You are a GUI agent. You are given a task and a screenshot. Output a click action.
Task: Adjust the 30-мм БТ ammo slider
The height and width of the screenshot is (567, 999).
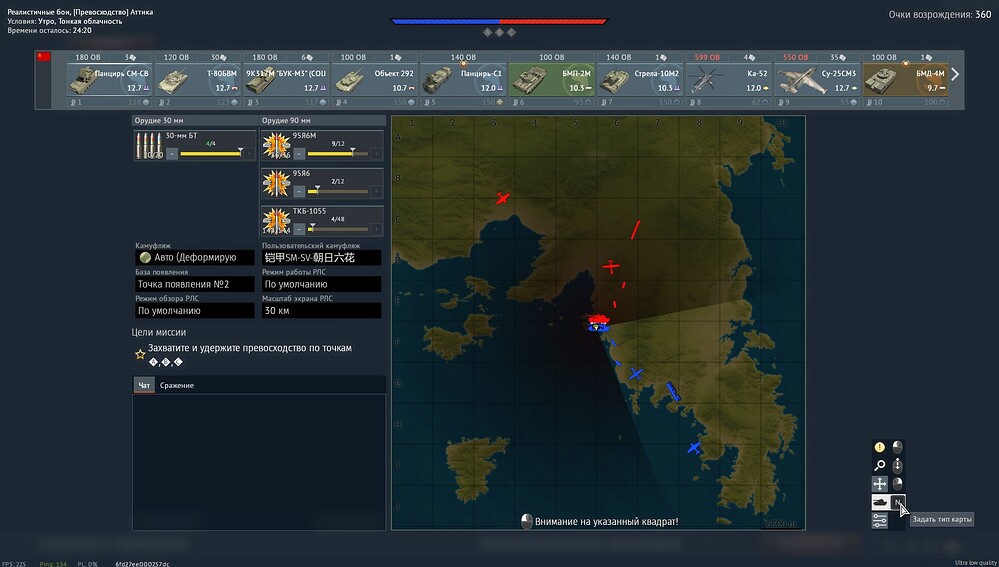[211, 154]
